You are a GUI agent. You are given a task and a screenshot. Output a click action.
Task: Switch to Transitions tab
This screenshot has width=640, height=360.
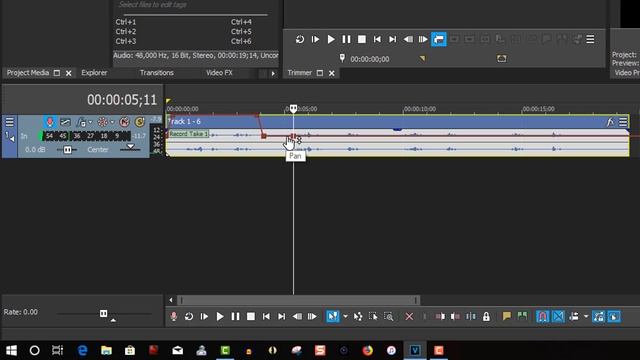157,73
